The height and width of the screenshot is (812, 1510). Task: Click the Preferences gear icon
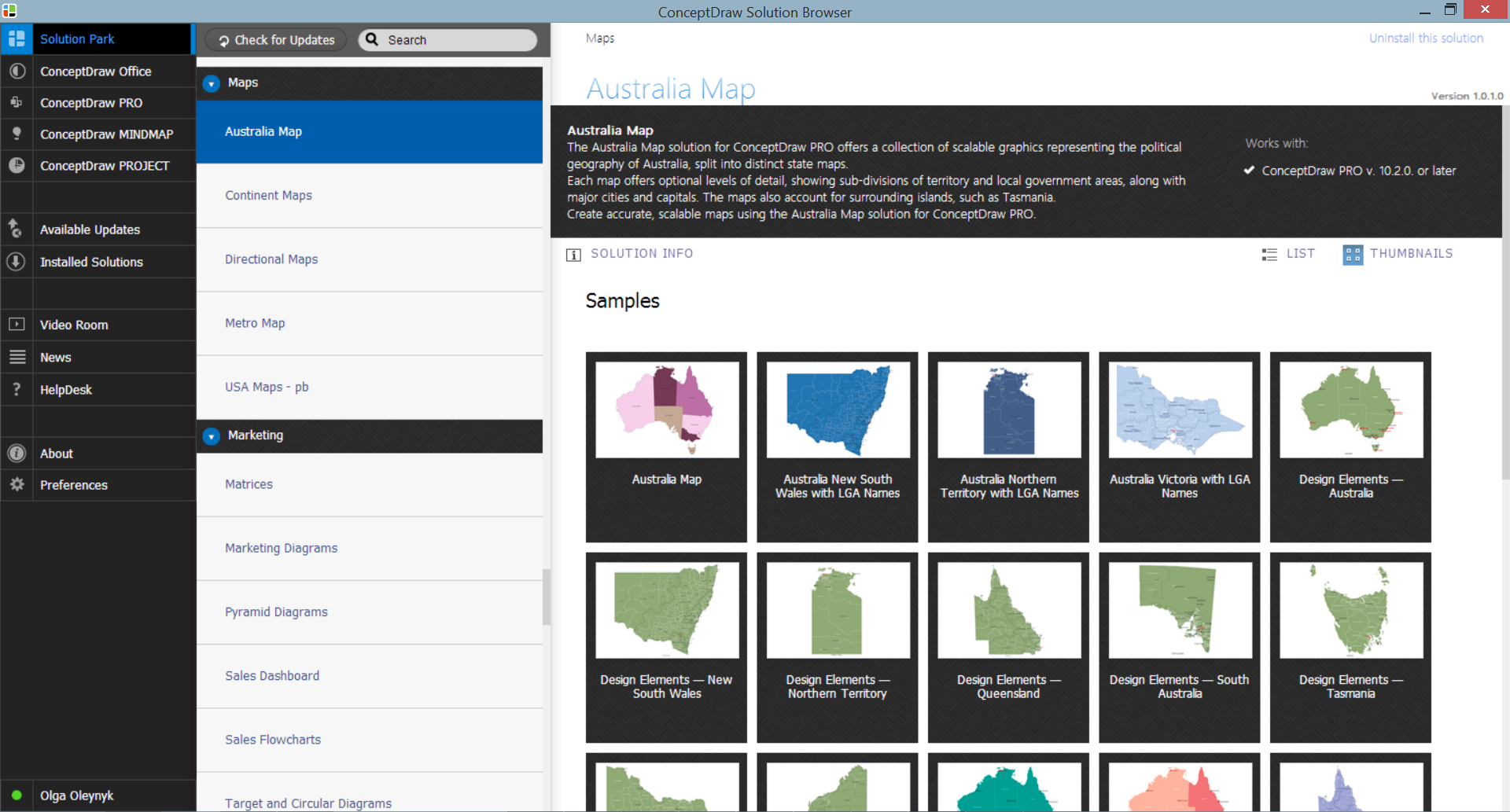pyautogui.click(x=17, y=484)
